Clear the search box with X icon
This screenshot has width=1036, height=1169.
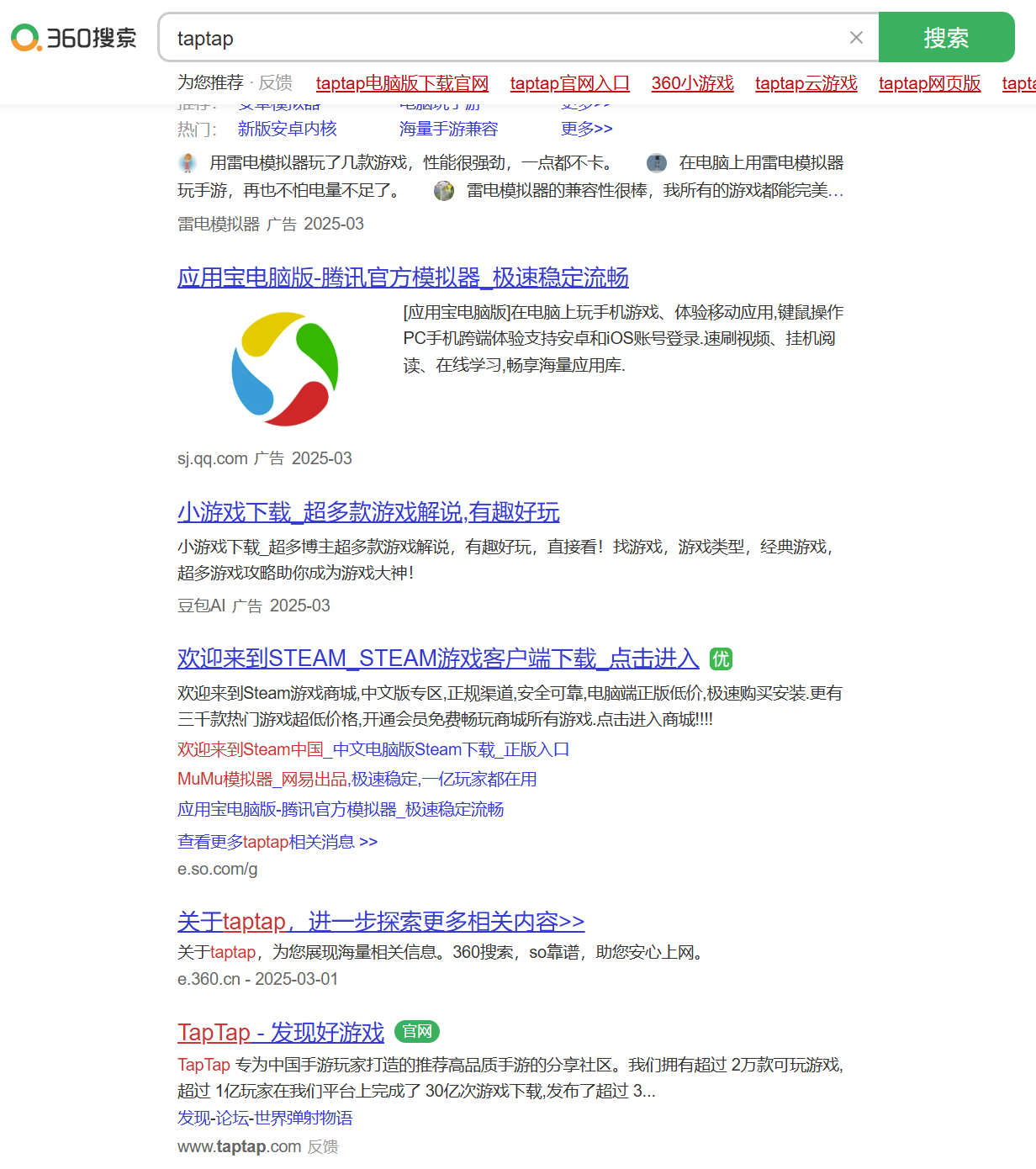click(856, 38)
